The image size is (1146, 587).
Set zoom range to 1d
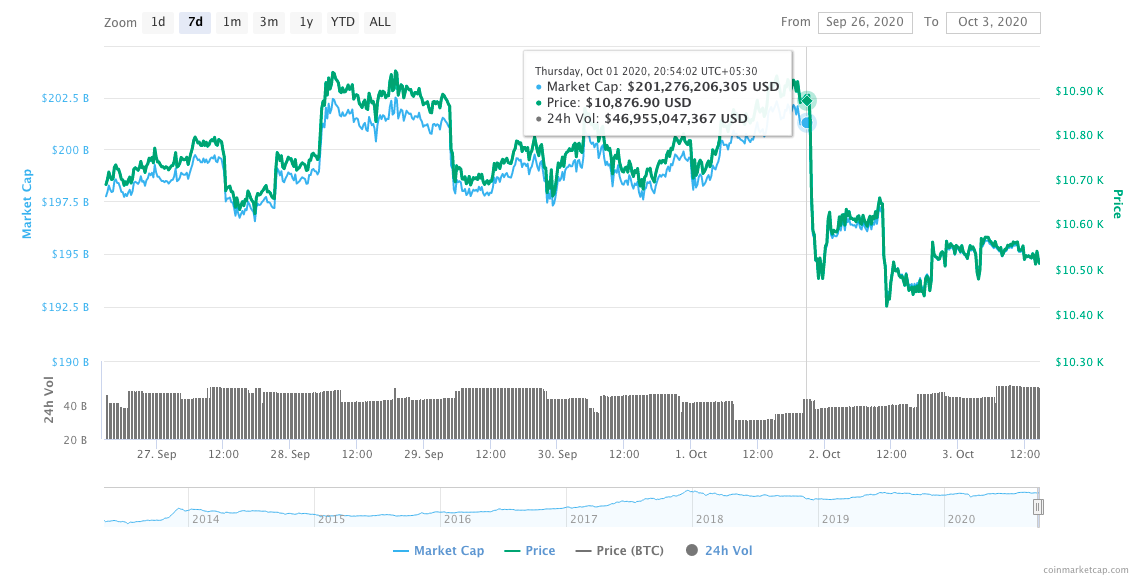tap(158, 22)
